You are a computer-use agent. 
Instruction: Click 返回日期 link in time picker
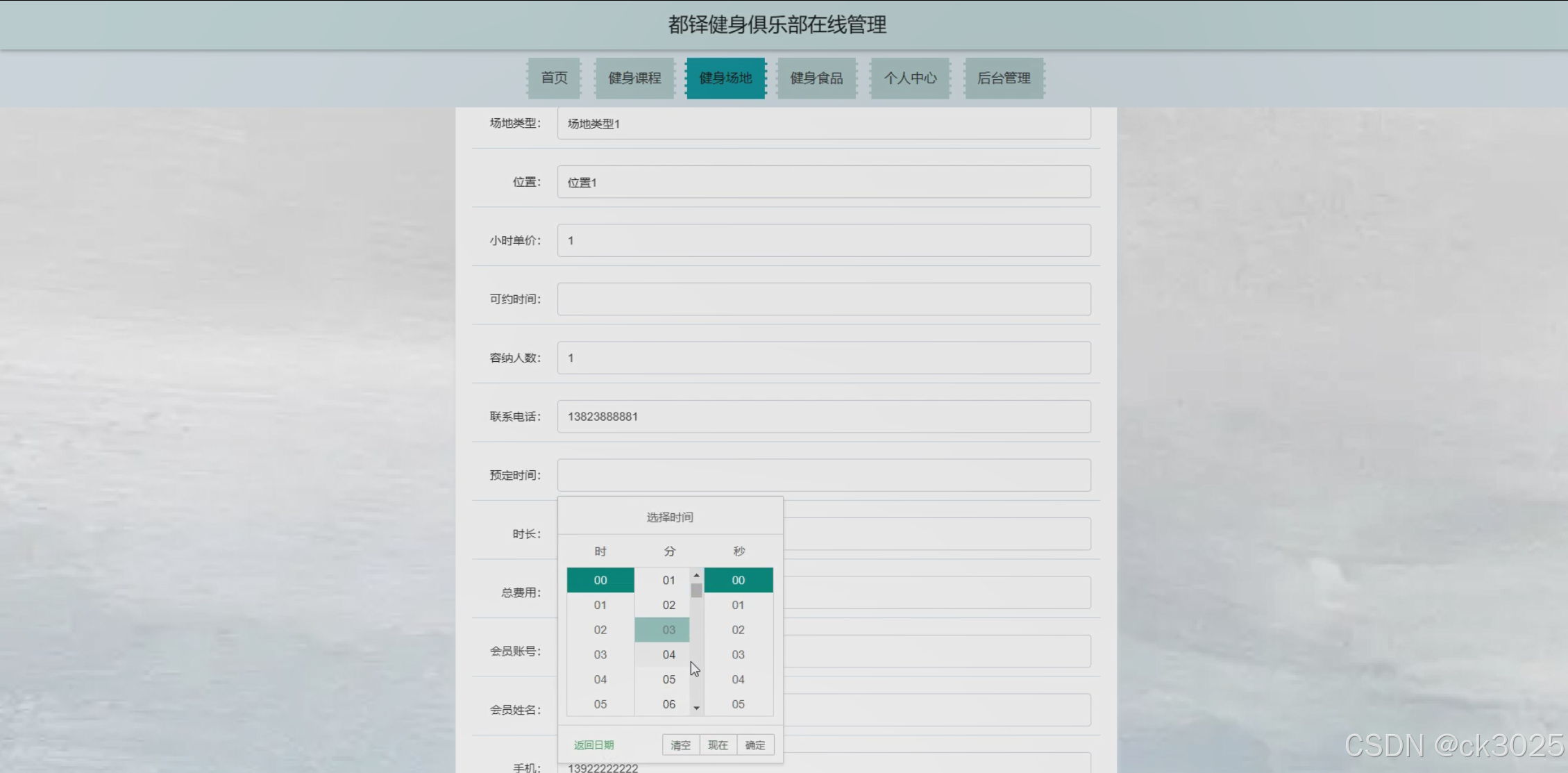pyautogui.click(x=593, y=745)
